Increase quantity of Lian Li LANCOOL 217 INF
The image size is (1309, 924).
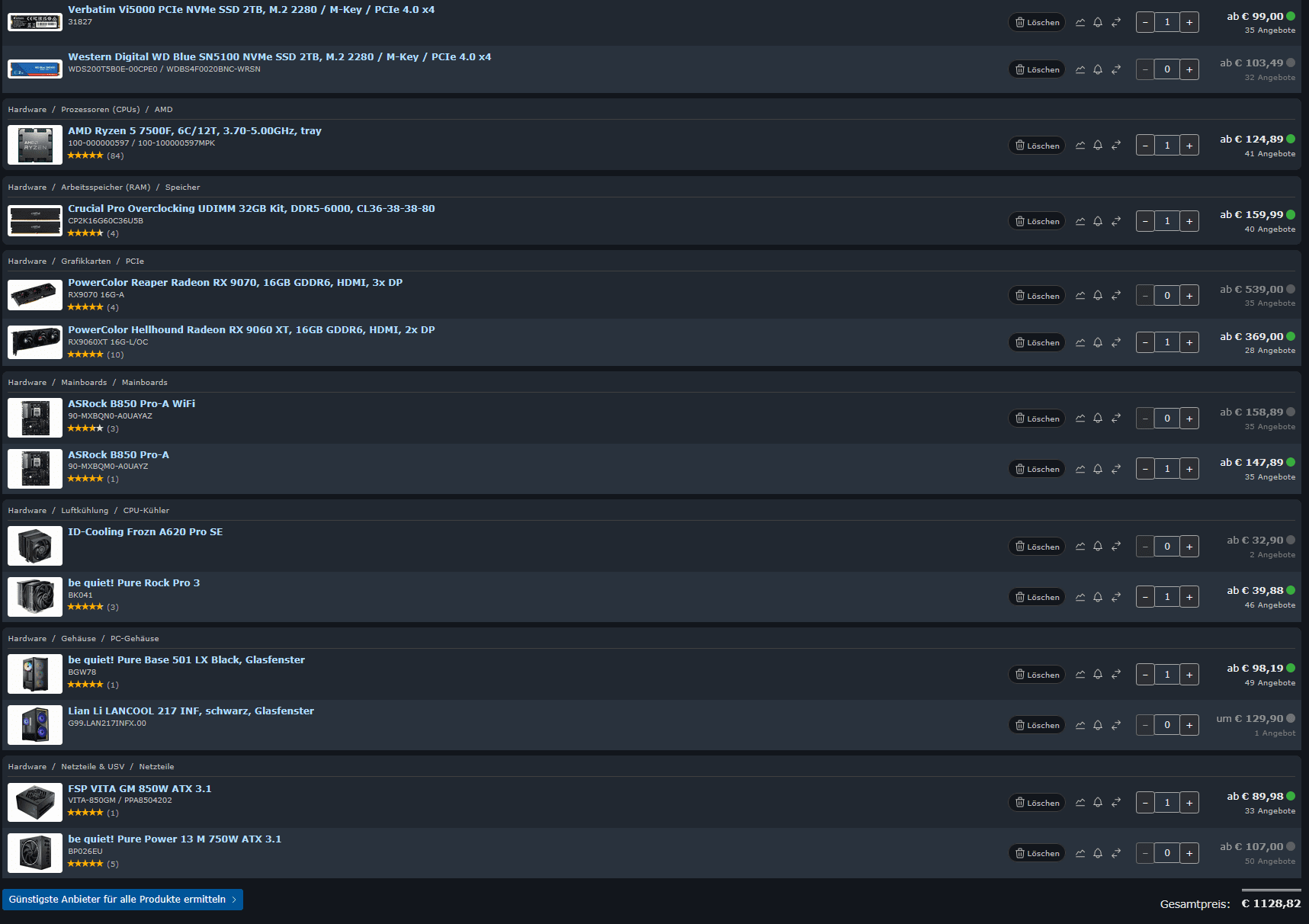[x=1189, y=725]
